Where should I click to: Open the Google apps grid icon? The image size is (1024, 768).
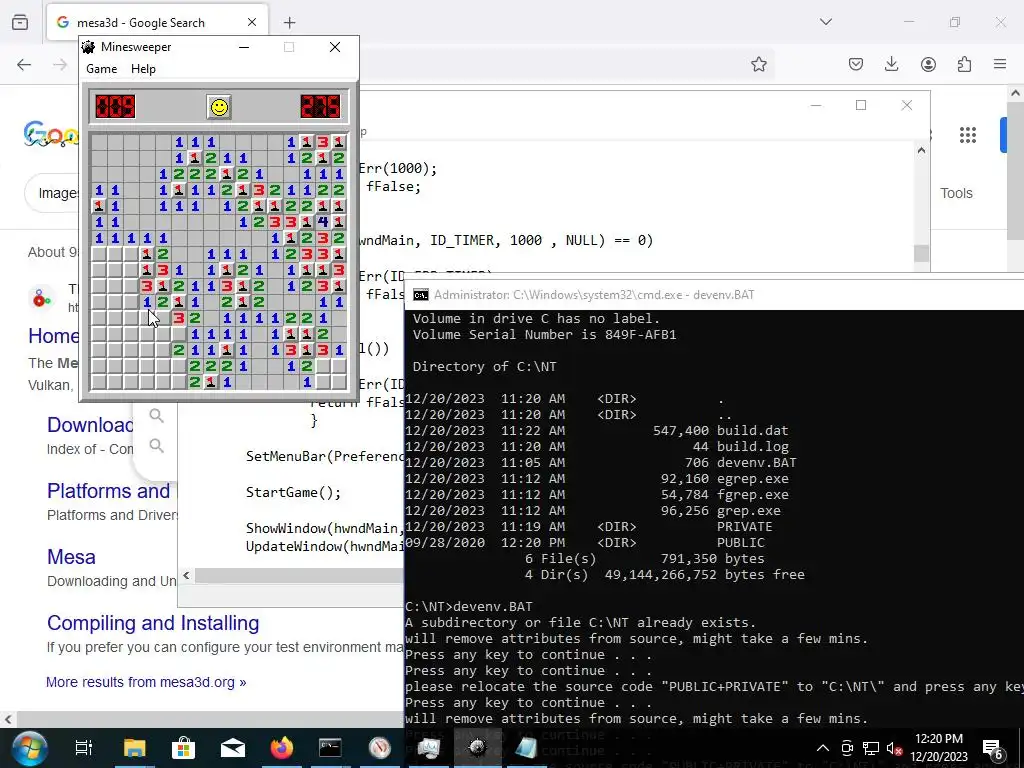tap(968, 135)
